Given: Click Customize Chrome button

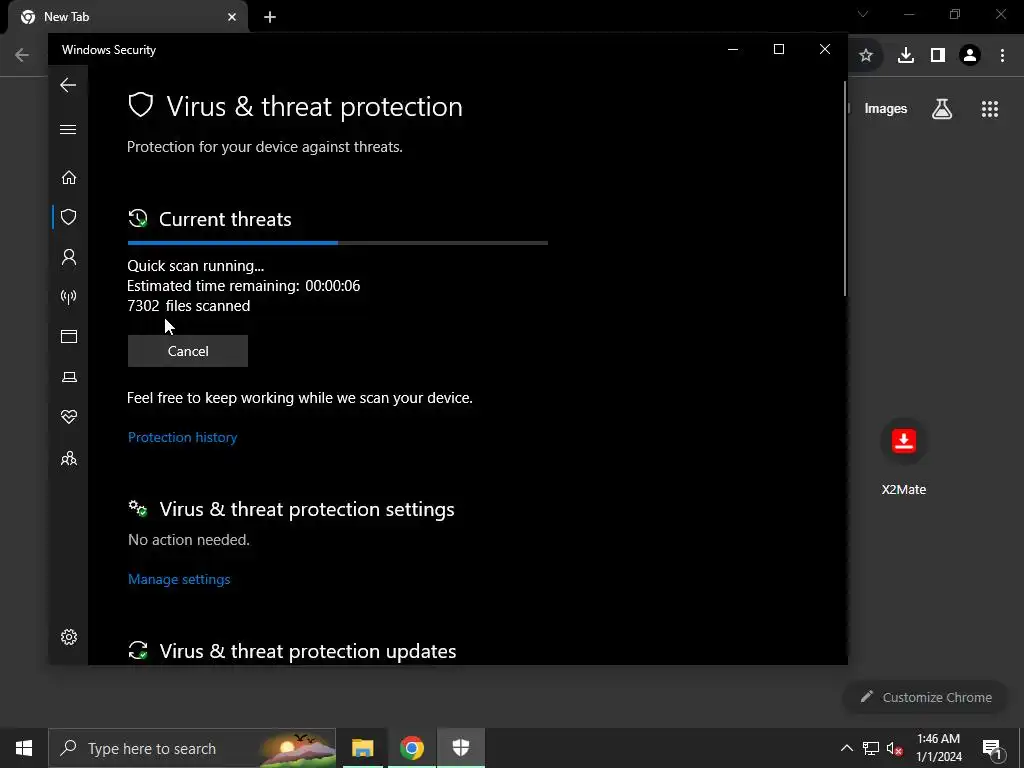Looking at the screenshot, I should (x=926, y=697).
